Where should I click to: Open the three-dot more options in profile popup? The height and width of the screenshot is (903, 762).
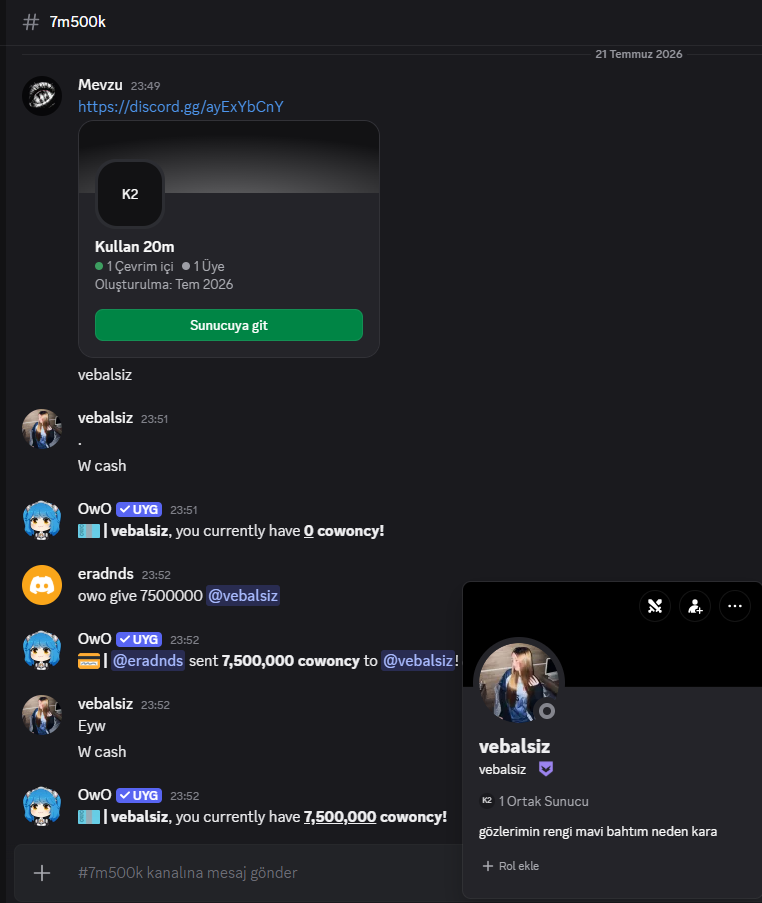(734, 606)
